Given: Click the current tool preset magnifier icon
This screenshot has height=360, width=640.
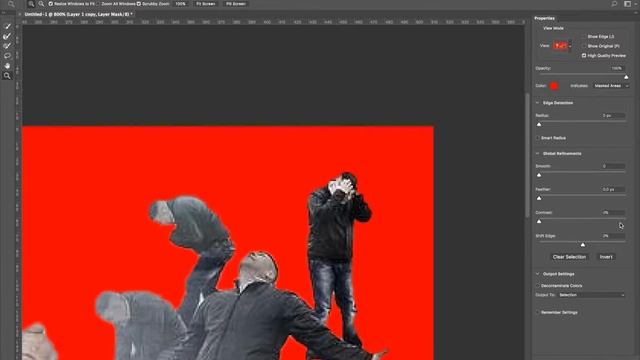Looking at the screenshot, I should pos(11,4).
